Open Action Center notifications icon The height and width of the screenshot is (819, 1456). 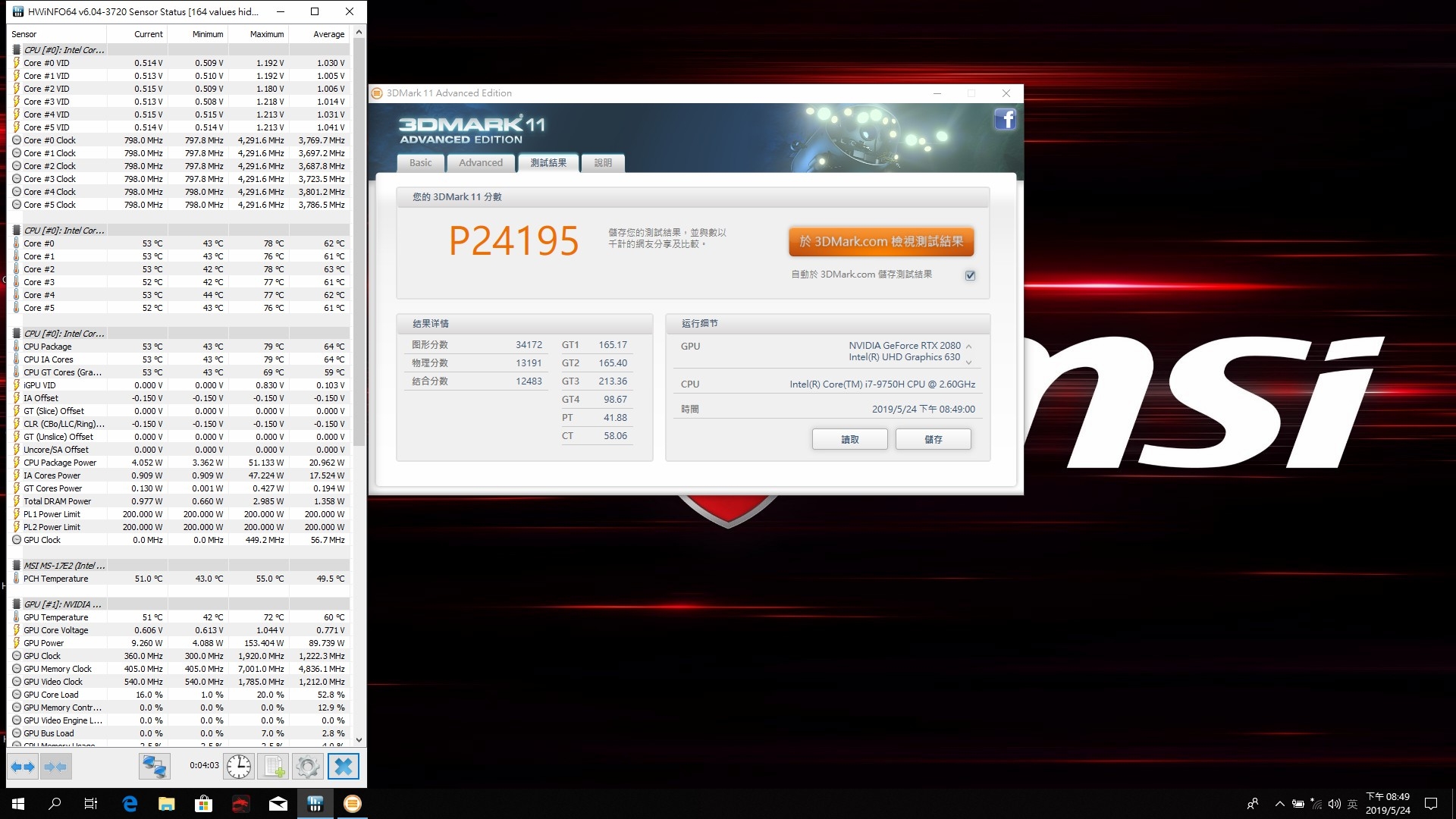[x=1431, y=804]
